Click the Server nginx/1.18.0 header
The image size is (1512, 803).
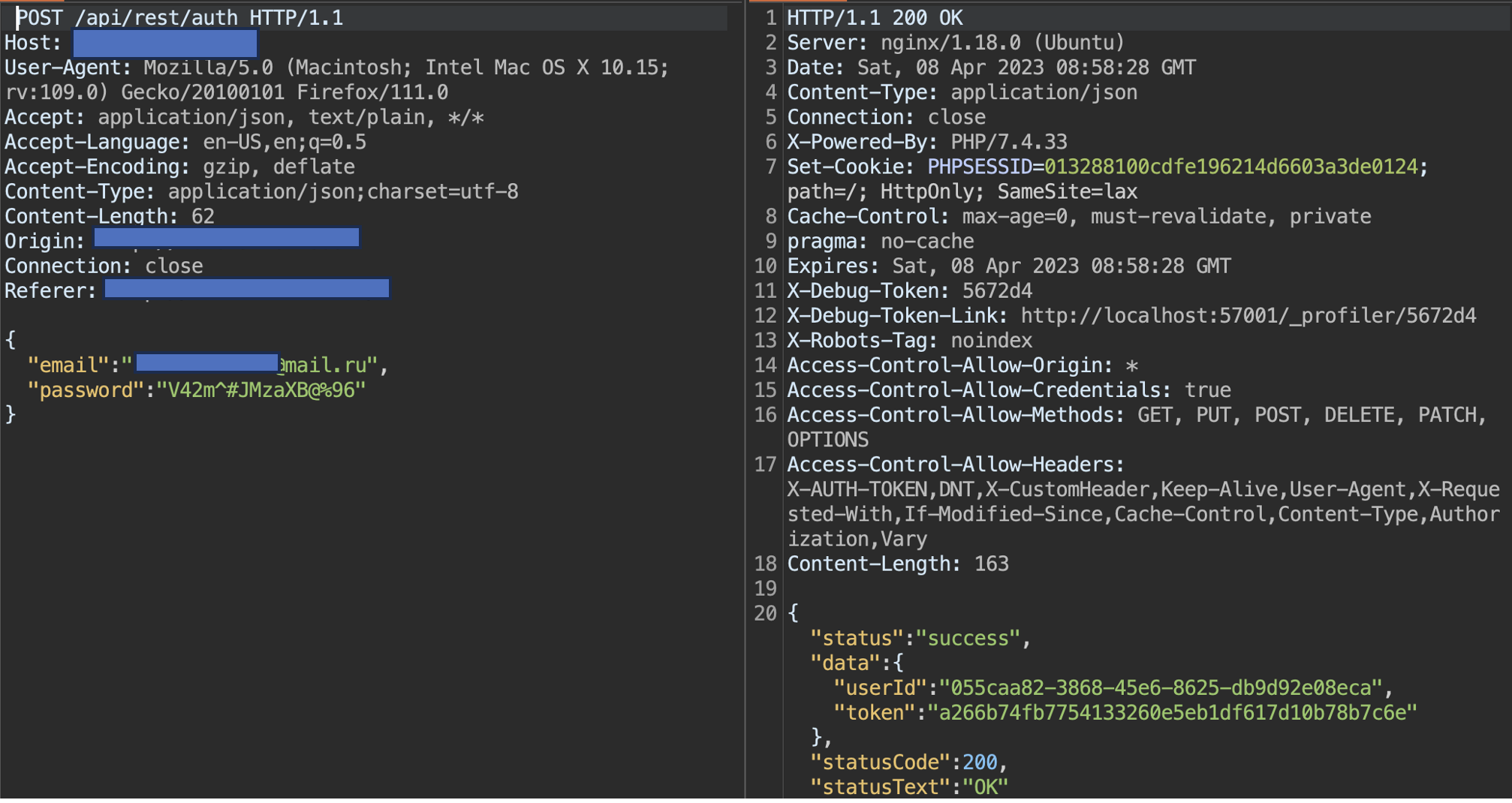click(955, 43)
